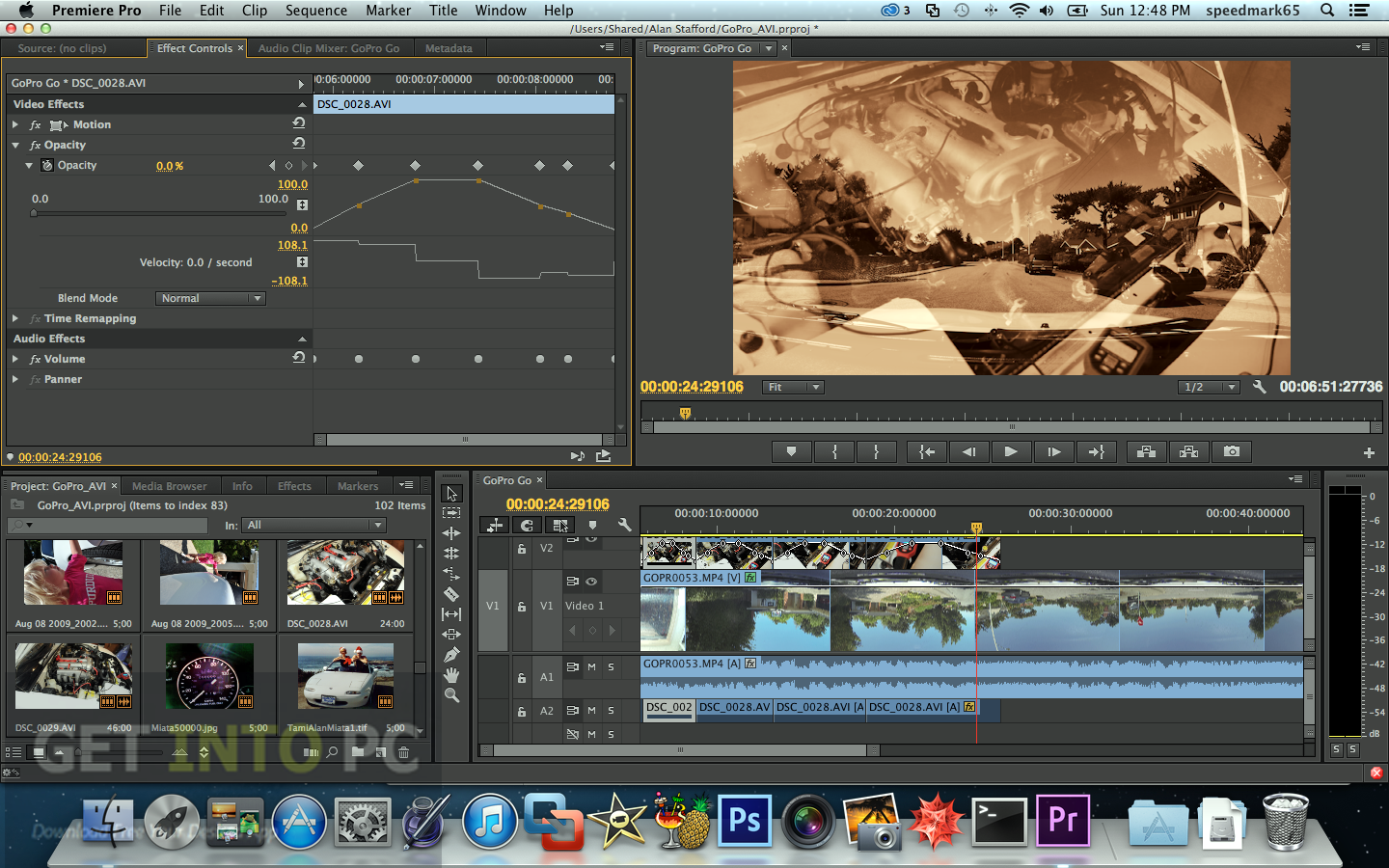Image resolution: width=1389 pixels, height=868 pixels.
Task: Select the Rate Stretch tool
Action: coord(451,574)
